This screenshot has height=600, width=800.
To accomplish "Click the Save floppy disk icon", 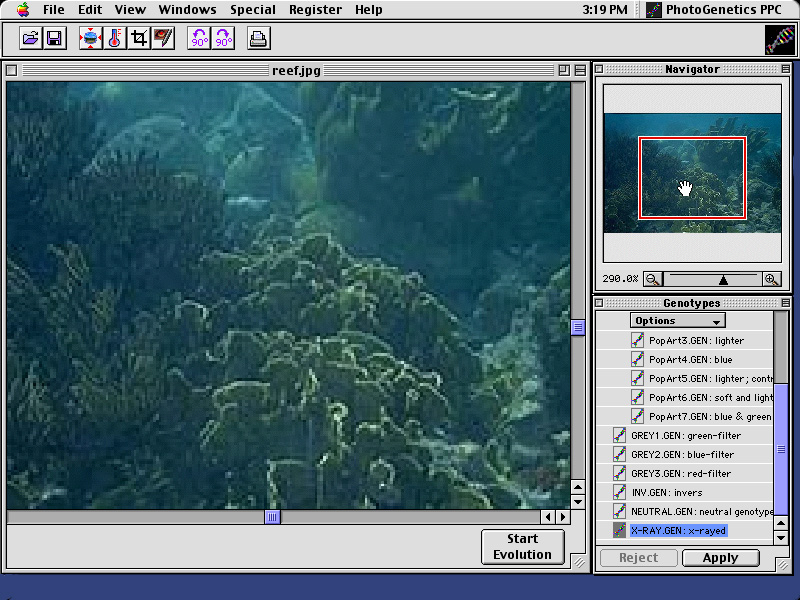I will [55, 39].
